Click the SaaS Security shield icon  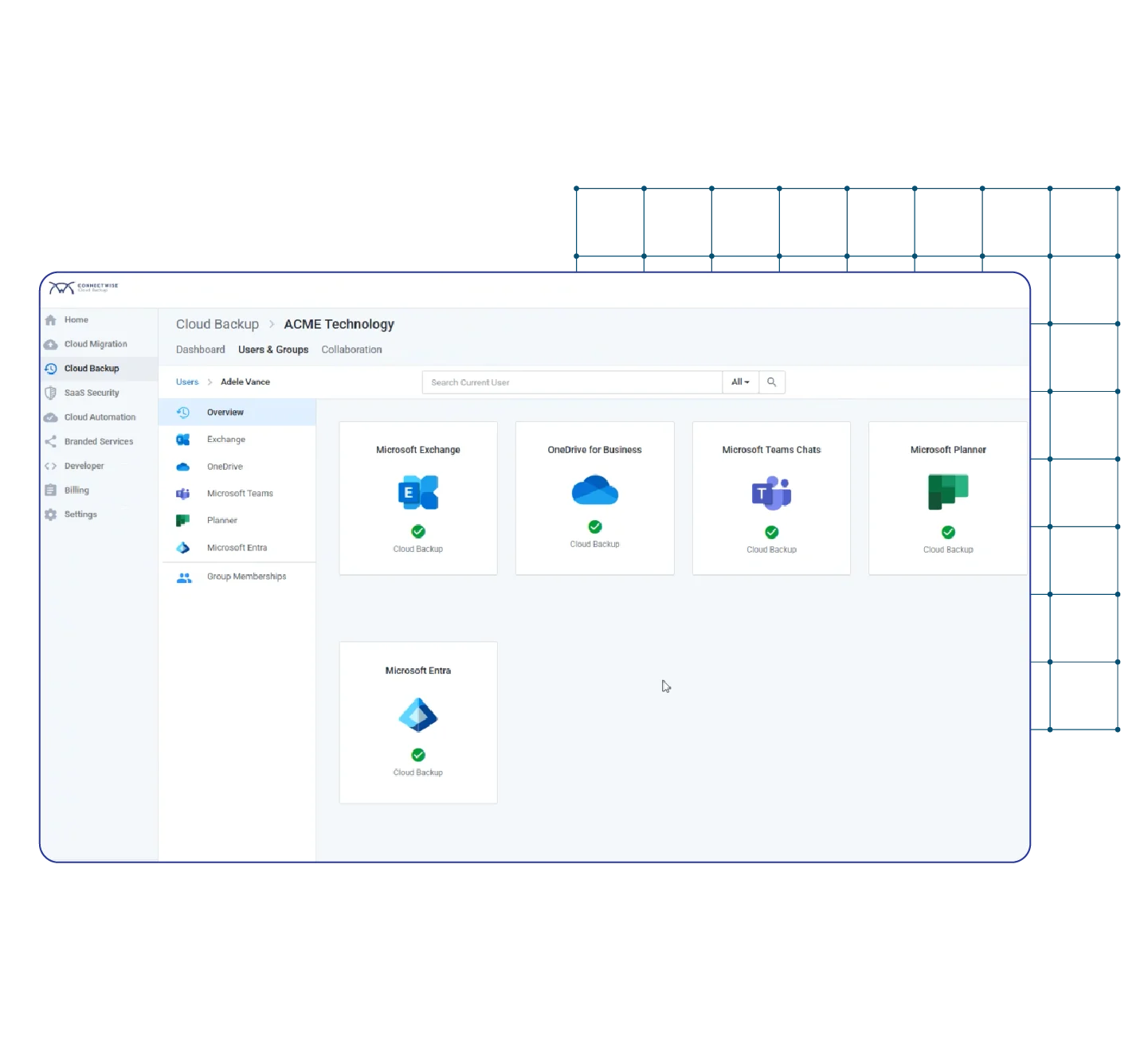tap(51, 393)
